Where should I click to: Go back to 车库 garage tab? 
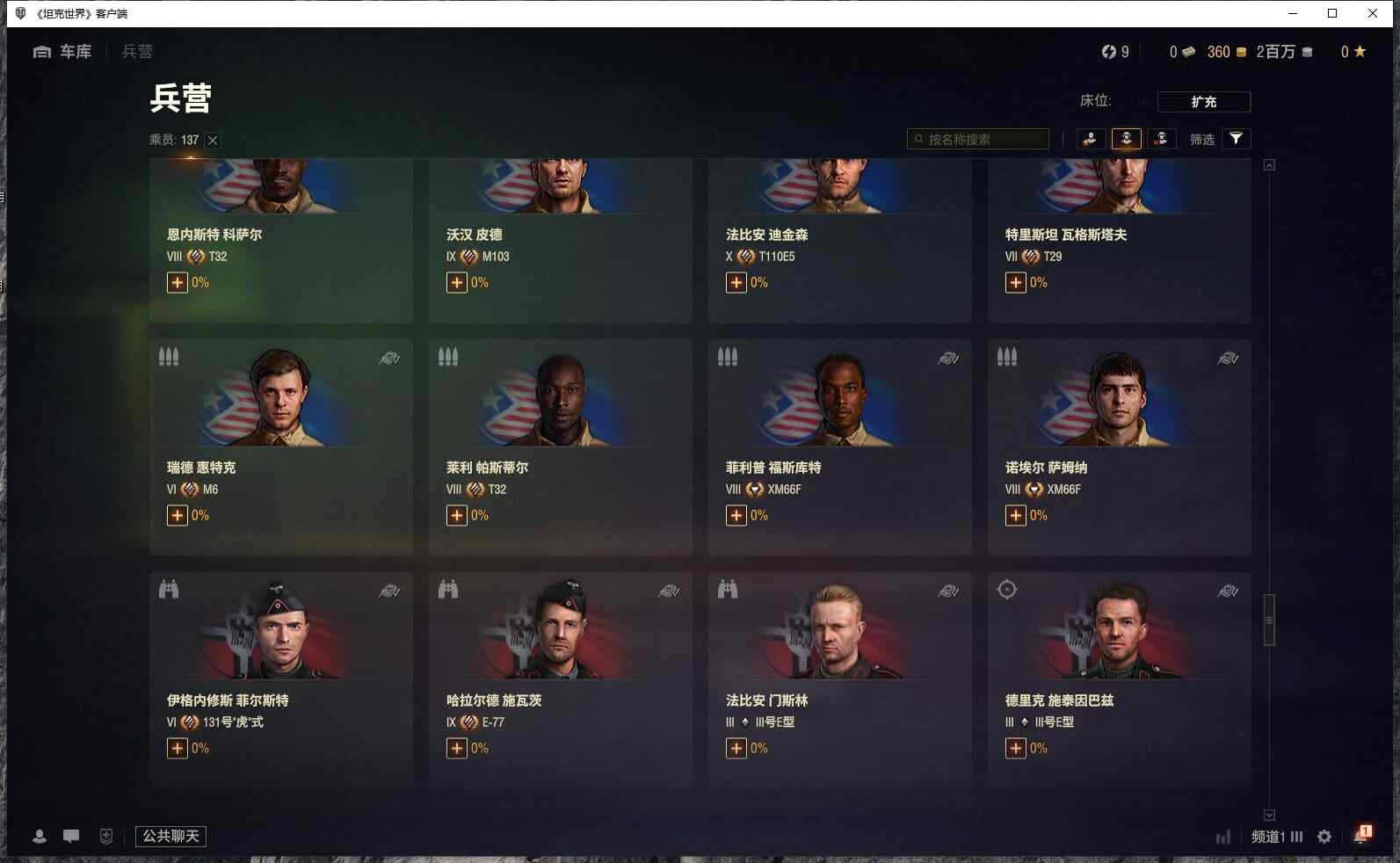pyautogui.click(x=62, y=52)
